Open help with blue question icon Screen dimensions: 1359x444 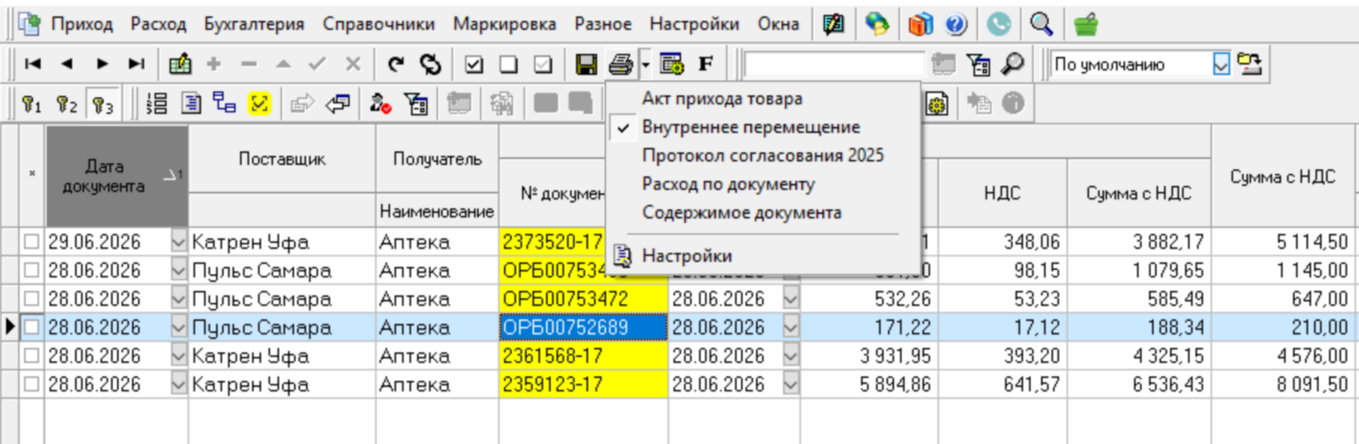click(x=955, y=23)
